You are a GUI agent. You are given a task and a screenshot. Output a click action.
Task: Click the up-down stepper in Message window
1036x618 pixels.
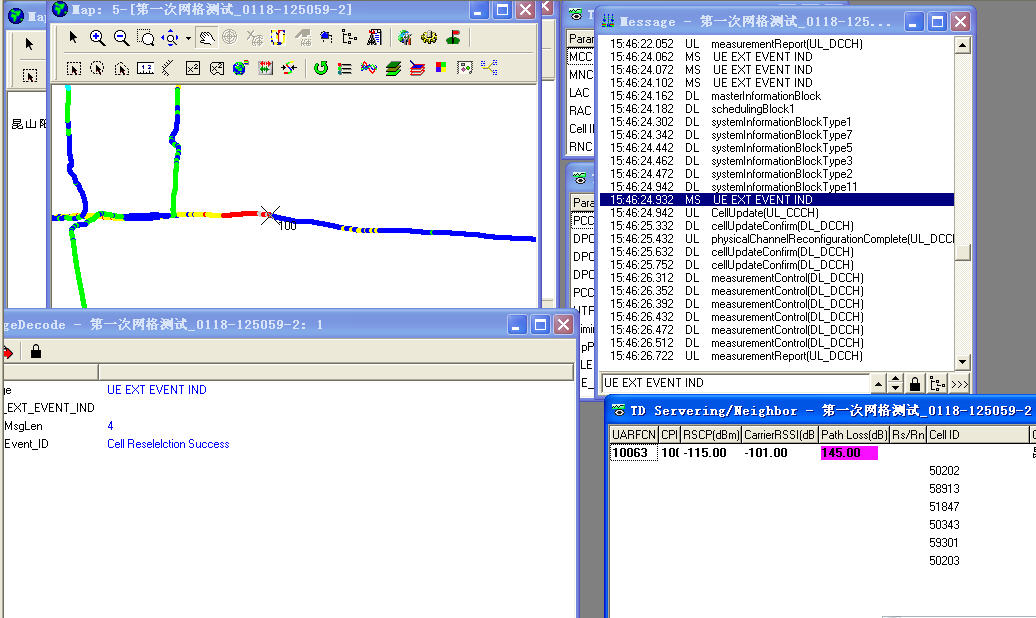pos(895,383)
